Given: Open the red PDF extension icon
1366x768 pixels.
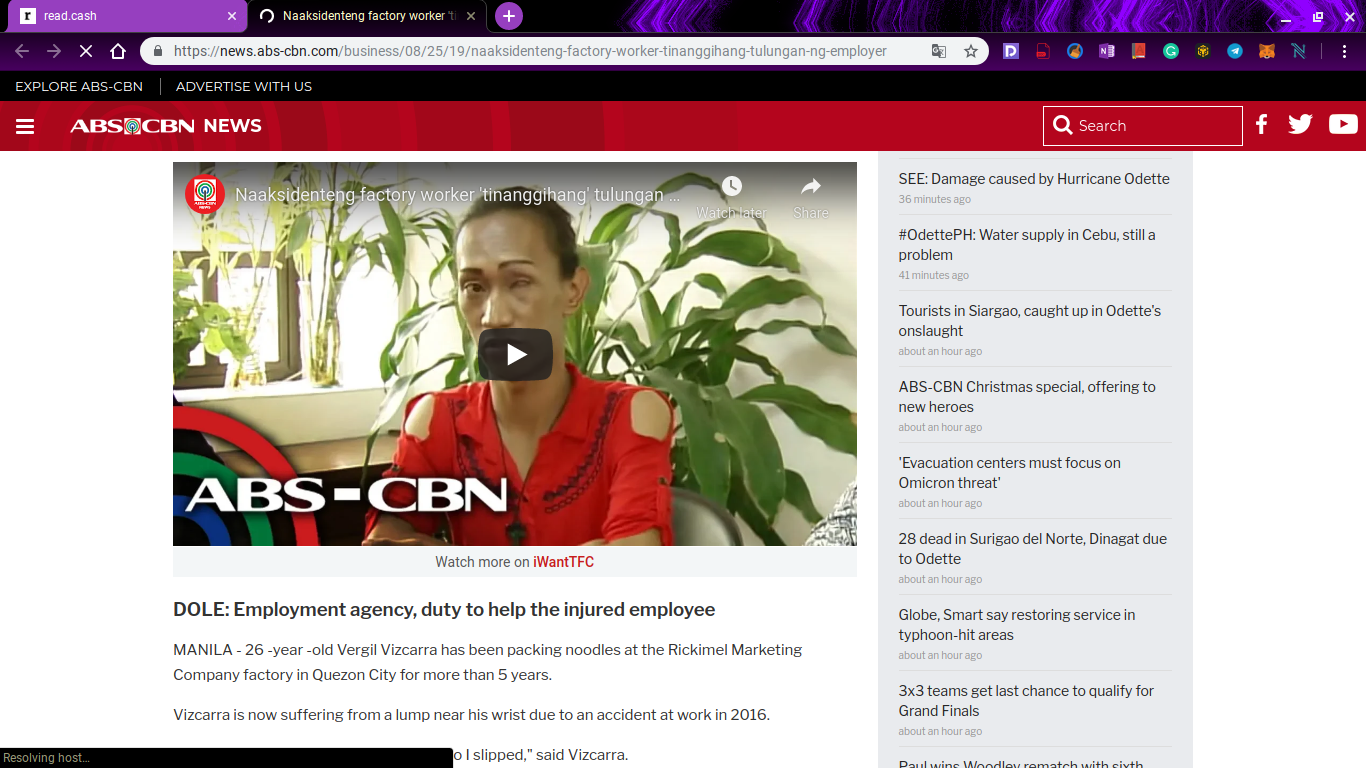Looking at the screenshot, I should click(1043, 51).
